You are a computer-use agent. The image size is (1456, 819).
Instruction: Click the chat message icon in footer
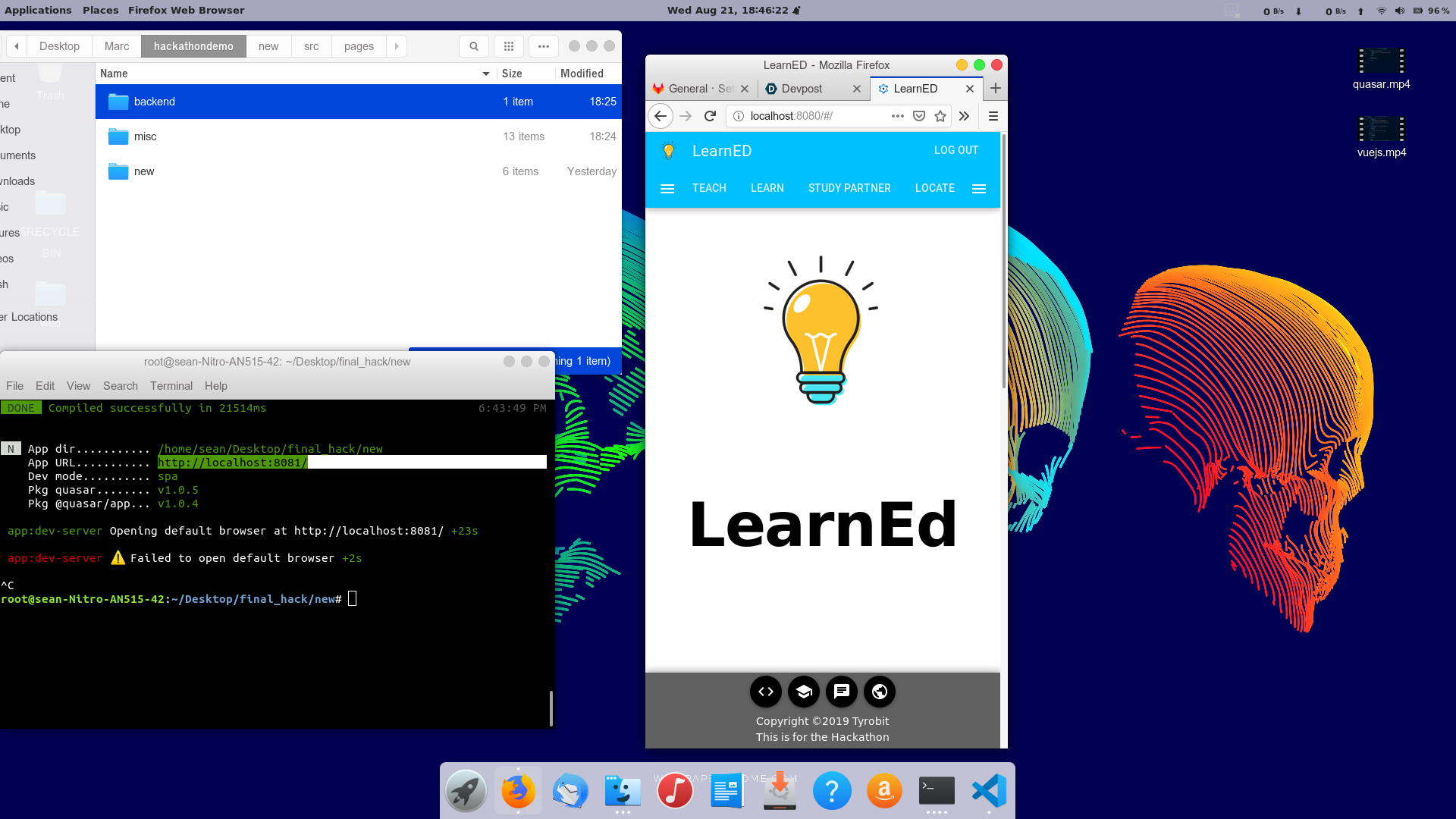click(x=842, y=692)
